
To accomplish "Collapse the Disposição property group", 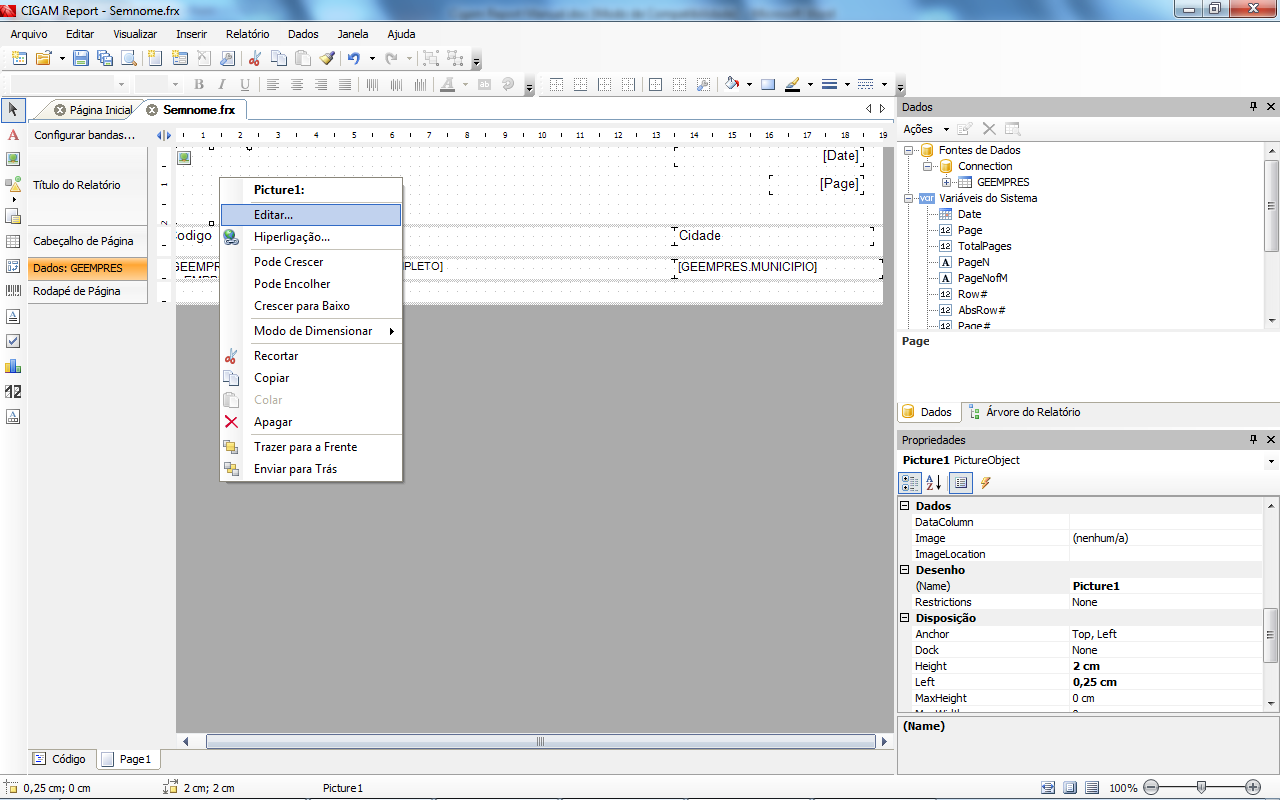I will 906,618.
